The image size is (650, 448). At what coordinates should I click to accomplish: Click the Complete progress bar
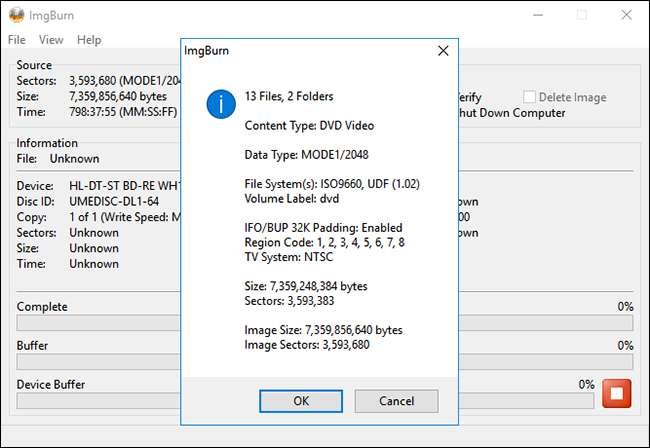[x=100, y=323]
